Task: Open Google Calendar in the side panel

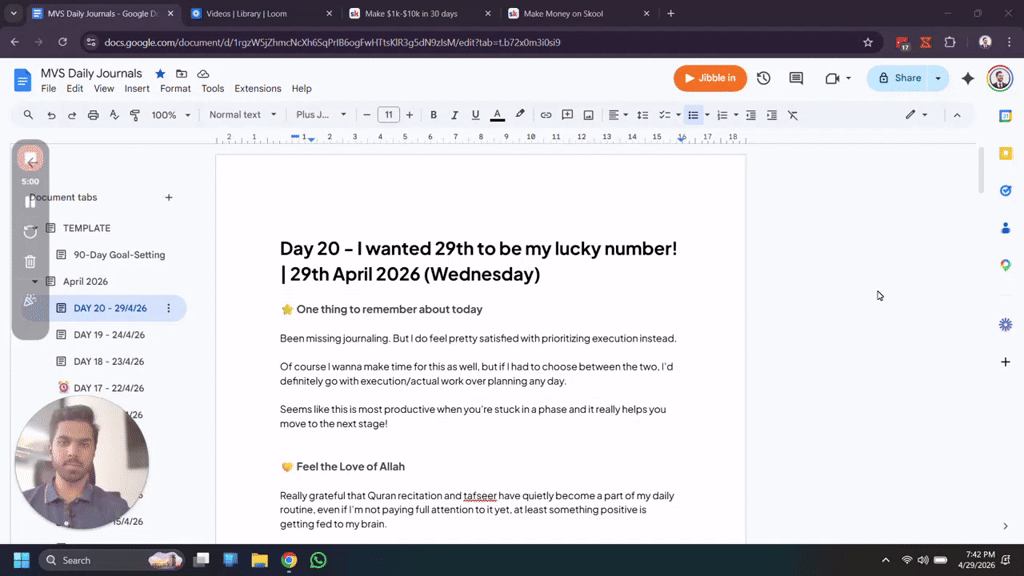Action: coord(1006,116)
